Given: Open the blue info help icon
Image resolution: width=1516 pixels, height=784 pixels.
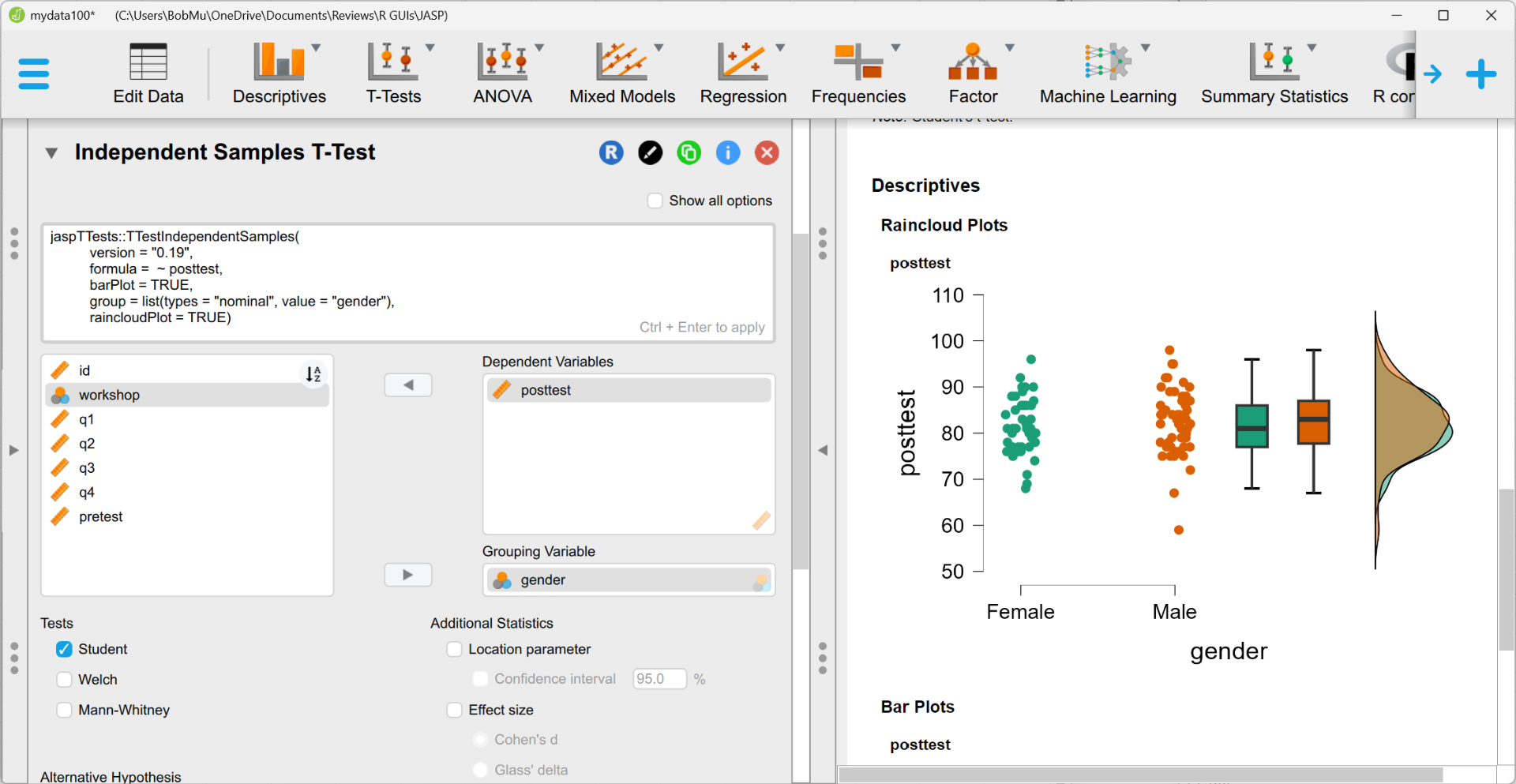Looking at the screenshot, I should pos(727,152).
